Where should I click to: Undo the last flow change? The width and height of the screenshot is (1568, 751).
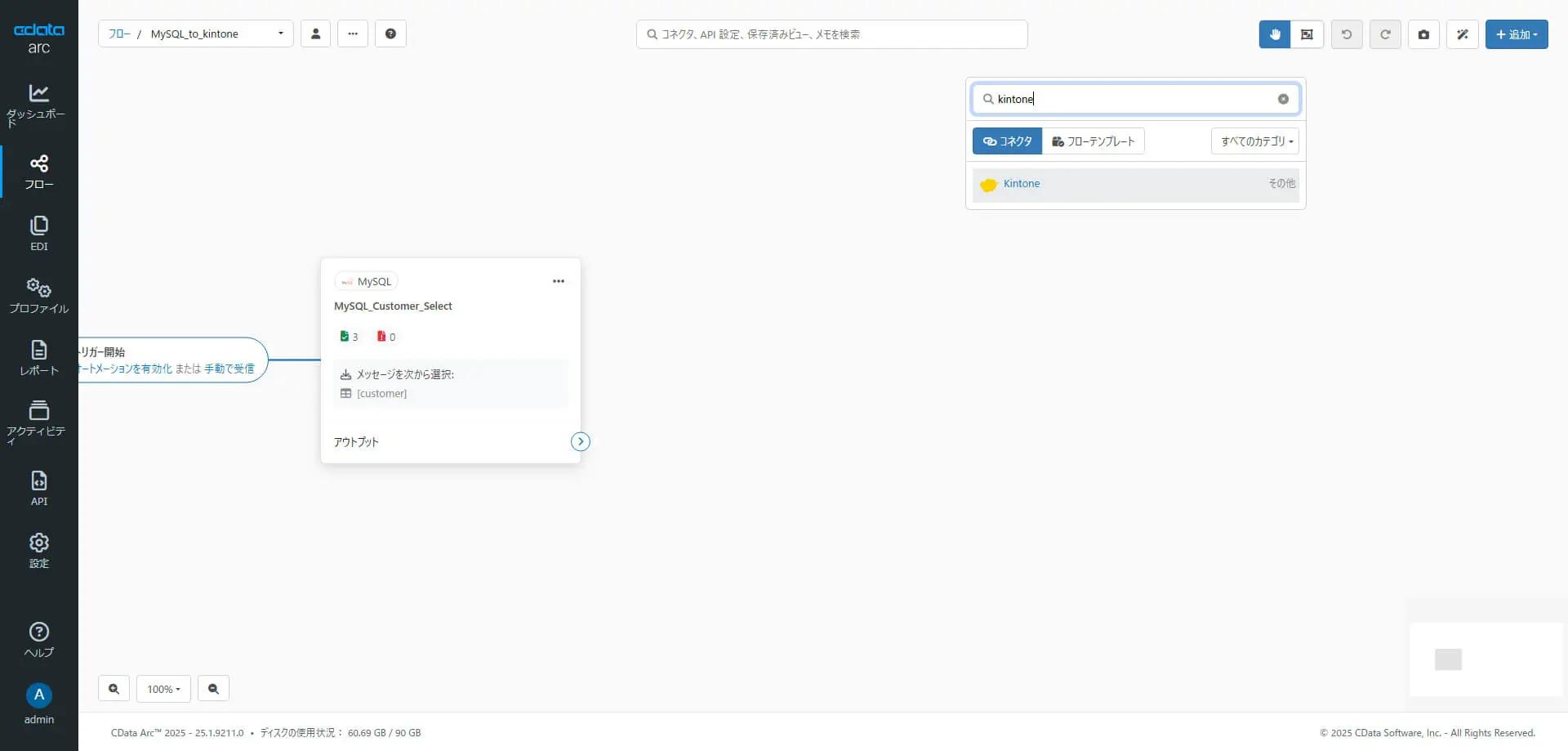click(x=1347, y=34)
